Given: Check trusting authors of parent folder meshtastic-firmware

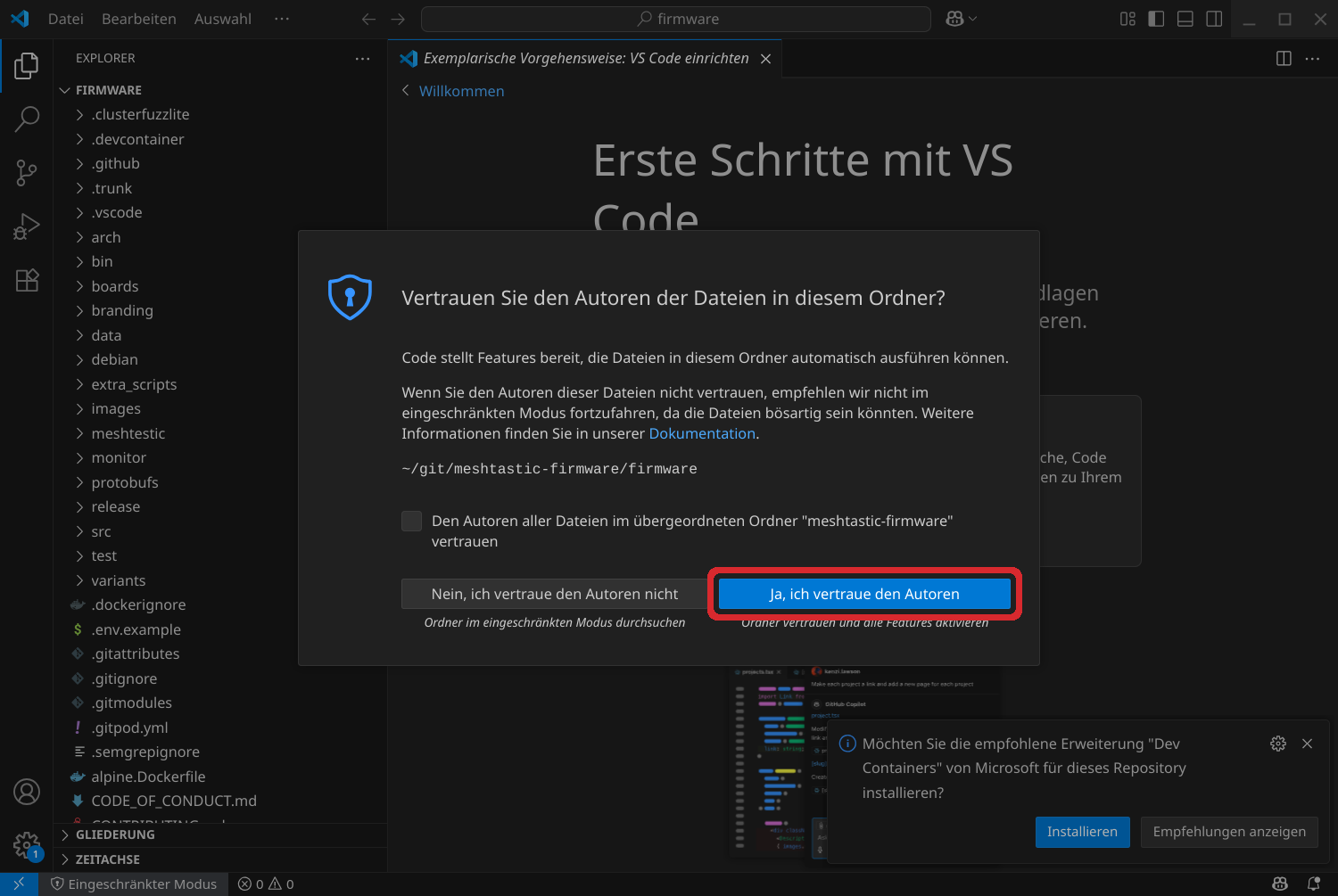Looking at the screenshot, I should (x=411, y=521).
